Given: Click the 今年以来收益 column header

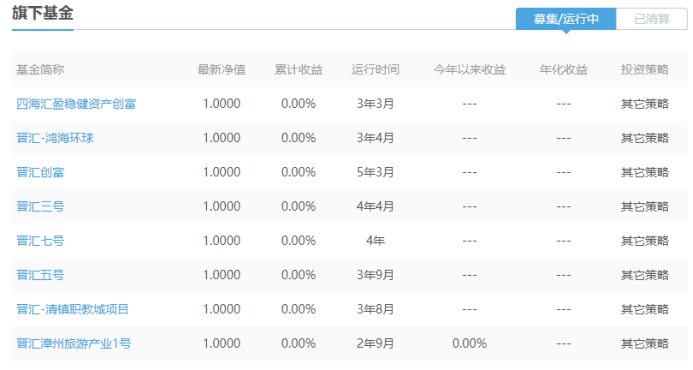Looking at the screenshot, I should click(469, 69).
